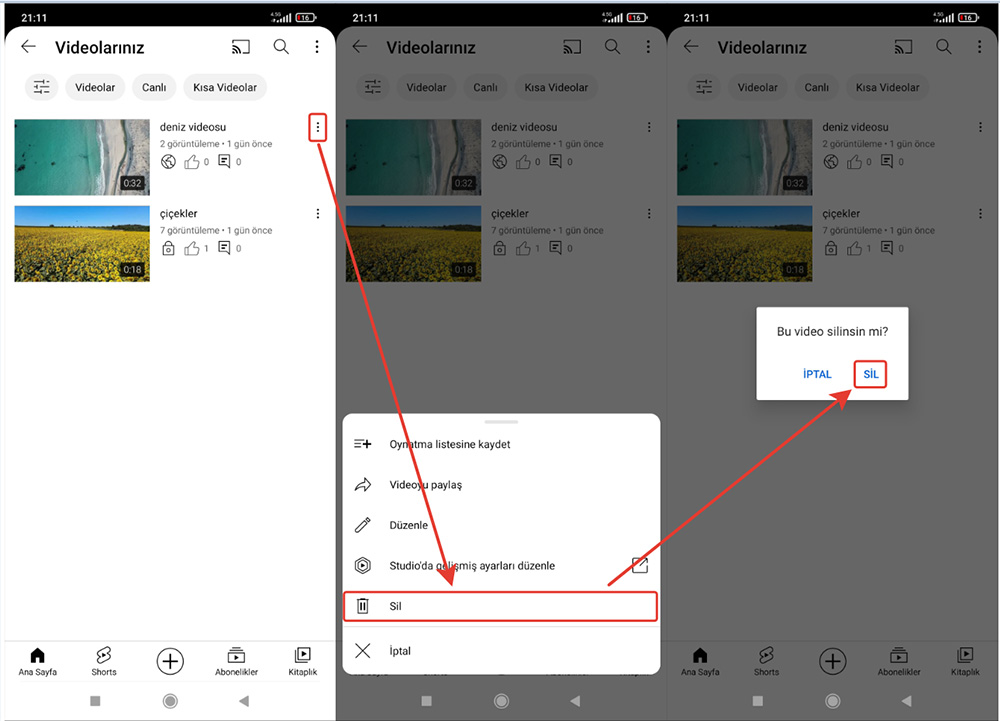Screen dimensions: 1000x721
Task: Confirm deletion with the SİL dialog button
Action: coord(871,374)
